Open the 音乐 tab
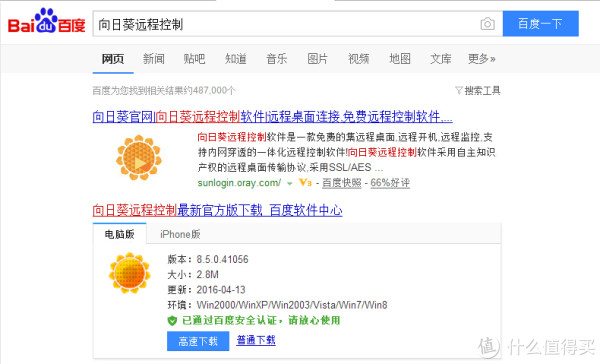Viewport: 600px width, 364px height. pos(277,59)
